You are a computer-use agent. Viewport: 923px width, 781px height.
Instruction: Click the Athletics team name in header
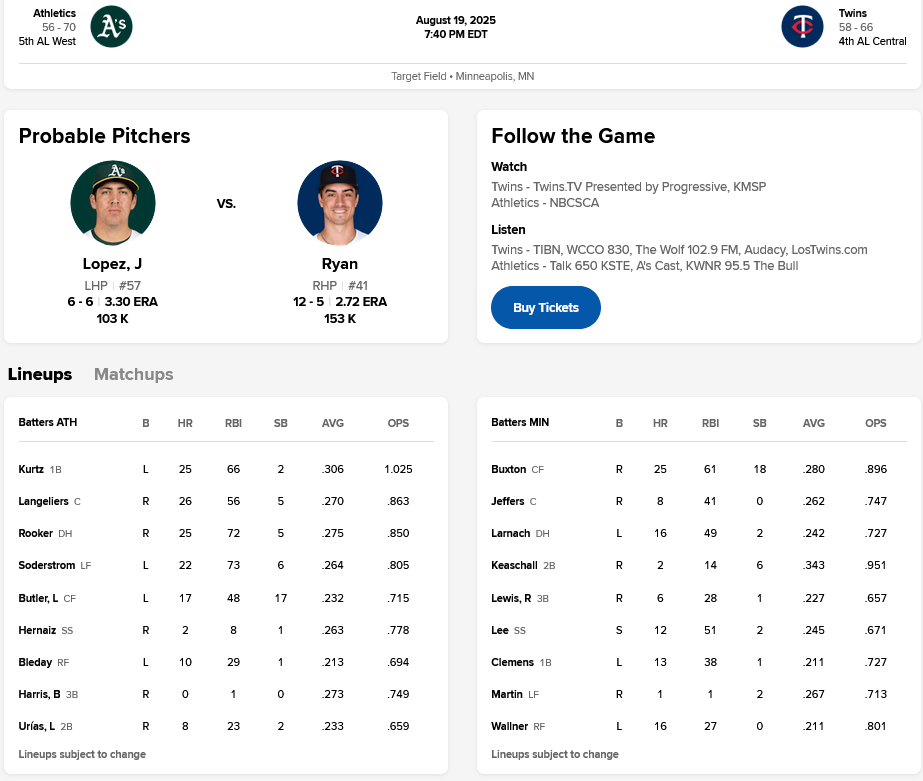click(54, 13)
